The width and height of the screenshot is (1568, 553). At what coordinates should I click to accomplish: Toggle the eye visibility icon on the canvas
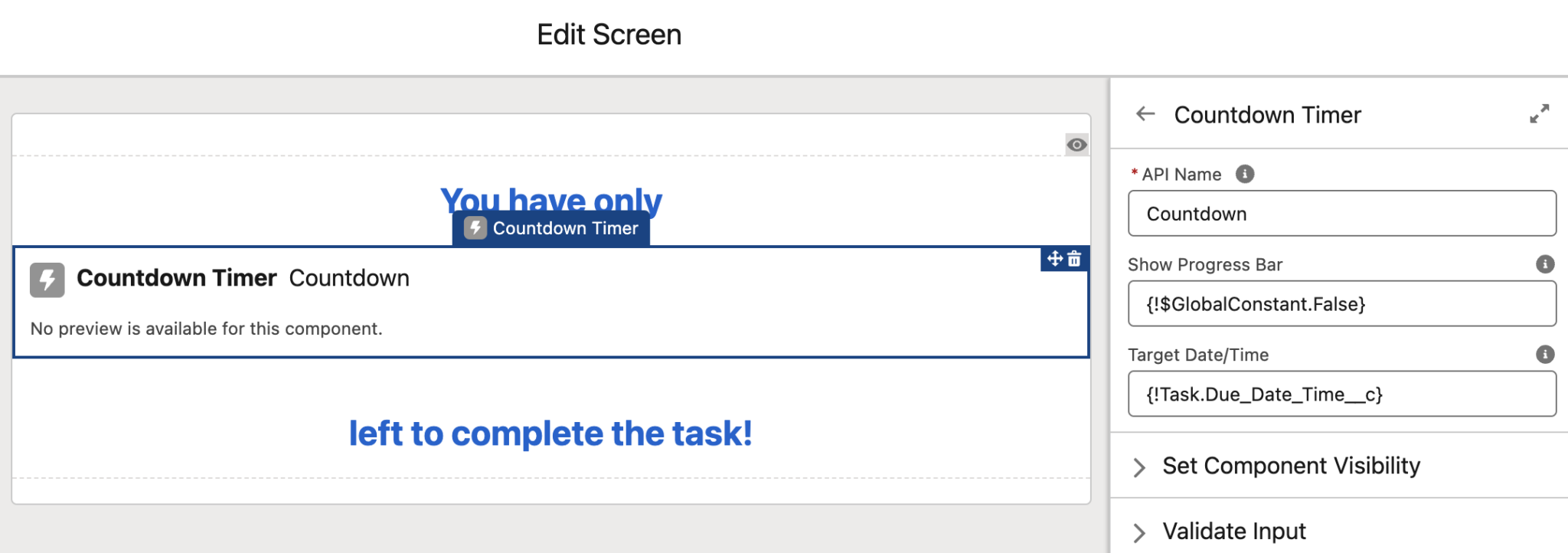[1076, 145]
